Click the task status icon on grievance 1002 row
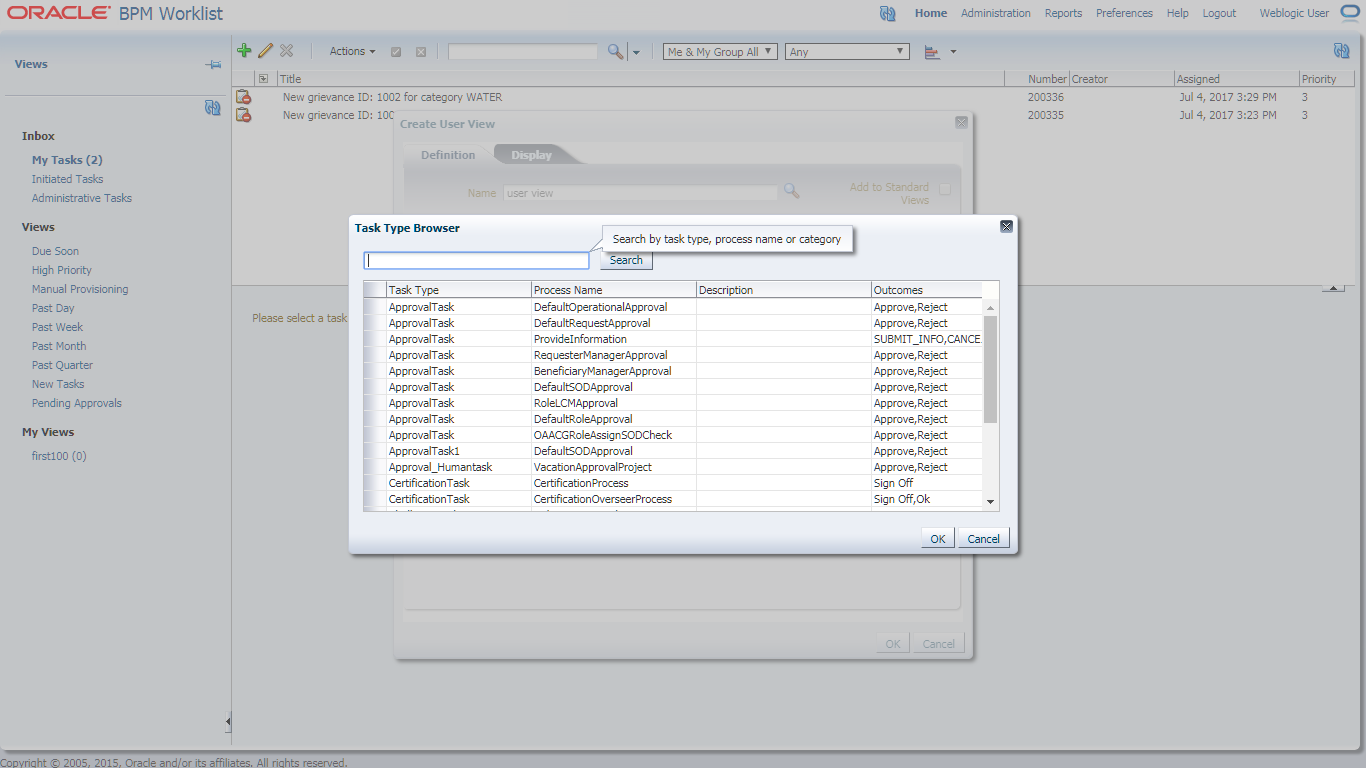Image resolution: width=1366 pixels, height=768 pixels. click(244, 96)
